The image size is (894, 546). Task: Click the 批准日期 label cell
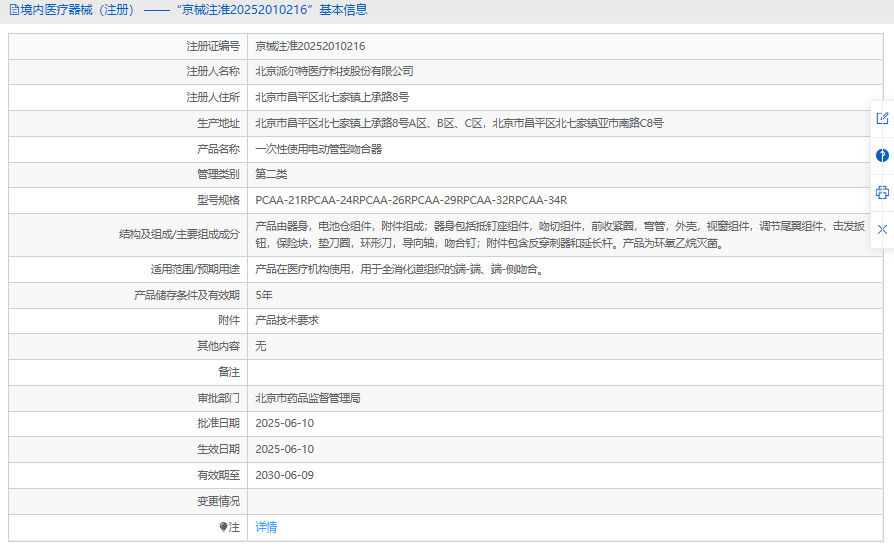tap(128, 423)
